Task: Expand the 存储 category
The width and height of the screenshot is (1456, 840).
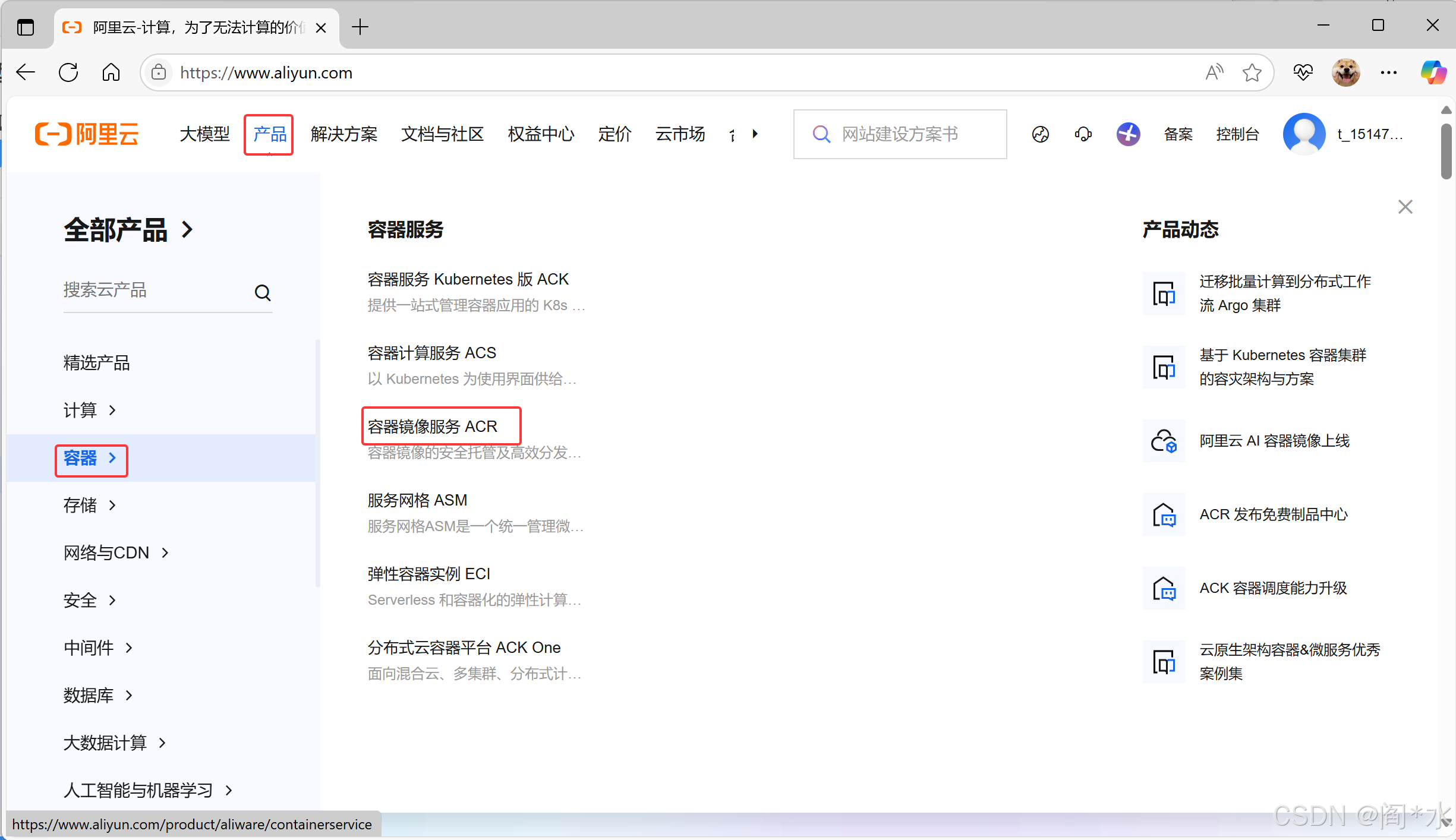Action: (x=89, y=506)
